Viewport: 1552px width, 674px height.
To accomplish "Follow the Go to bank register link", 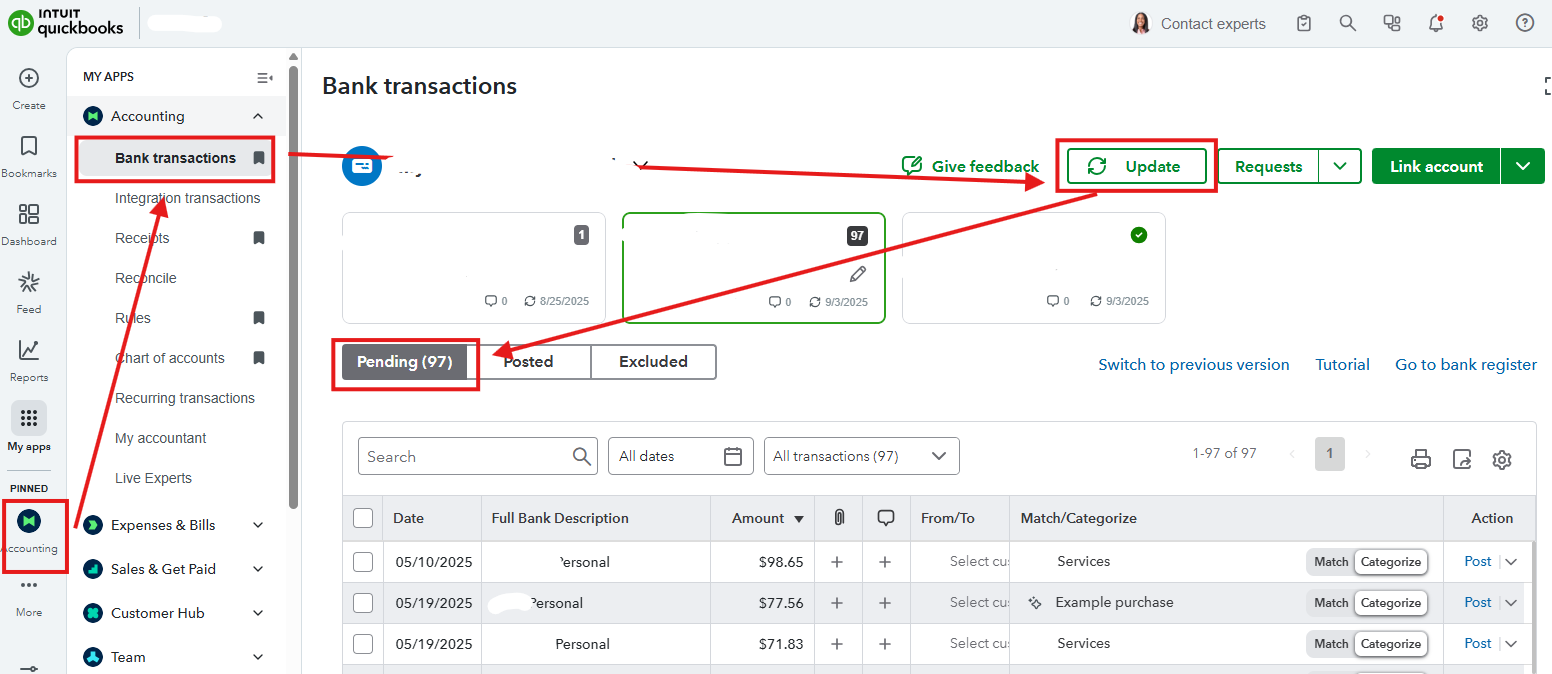I will tap(1466, 365).
